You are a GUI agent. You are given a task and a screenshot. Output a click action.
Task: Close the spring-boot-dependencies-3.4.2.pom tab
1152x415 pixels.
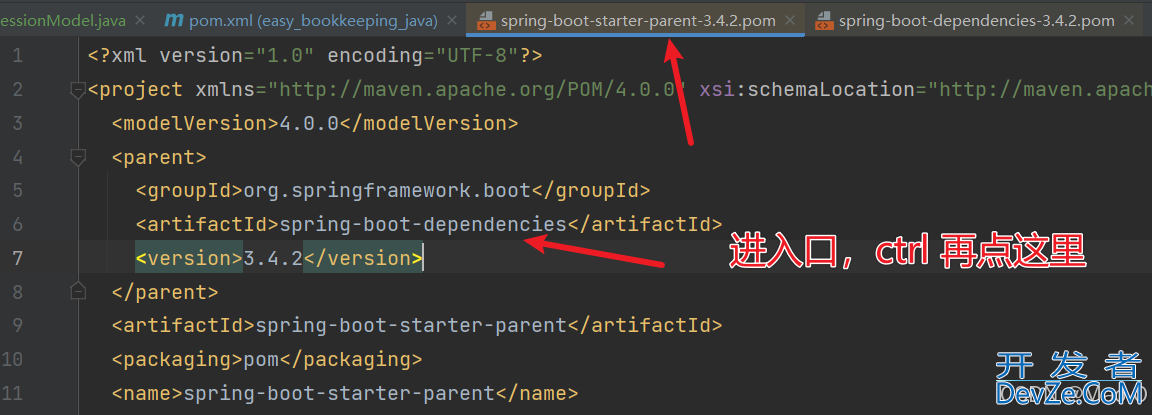pos(1128,21)
